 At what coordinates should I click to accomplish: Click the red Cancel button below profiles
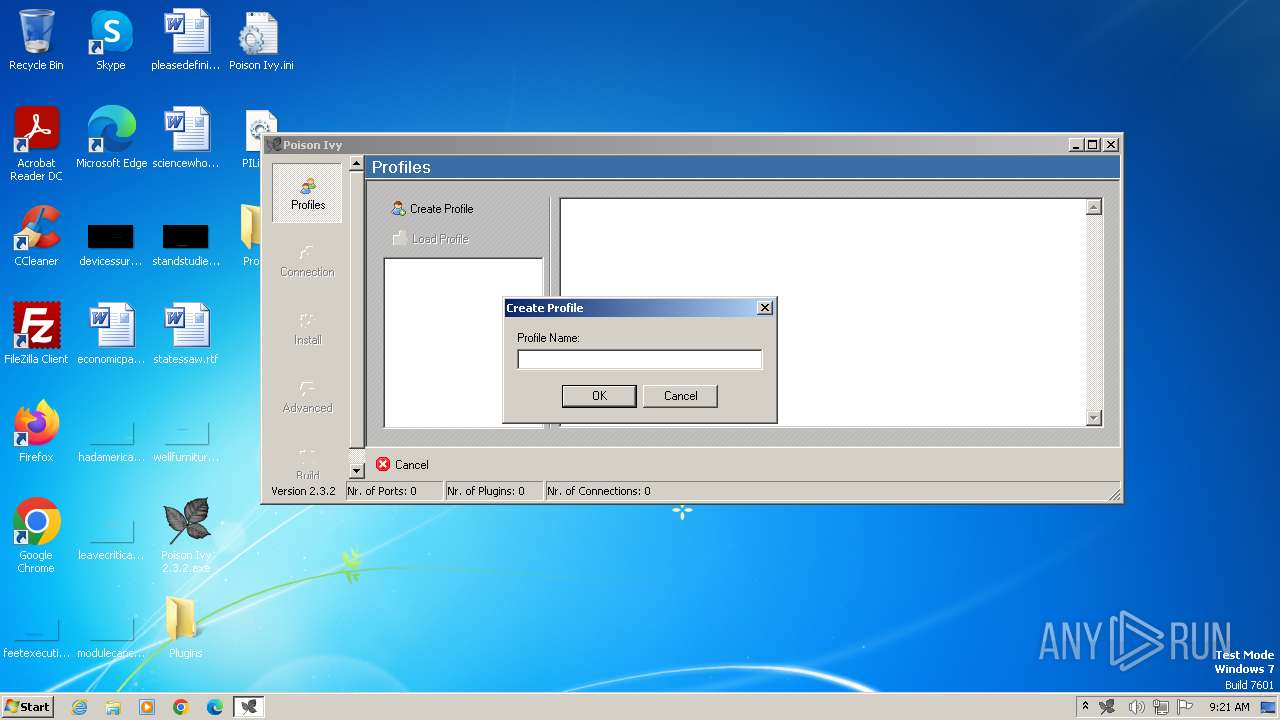click(402, 465)
